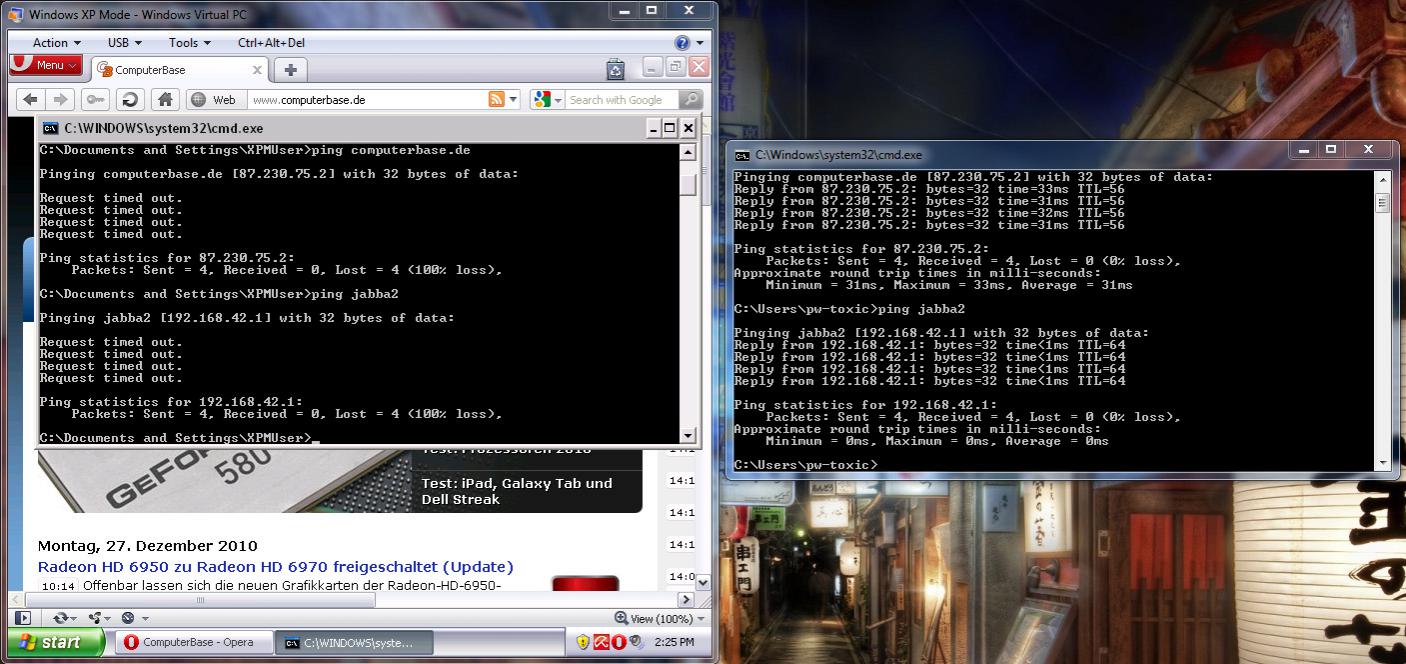Click Opera page vertical scroll down arrow
Image resolution: width=1406 pixels, height=664 pixels.
pyautogui.click(x=702, y=582)
